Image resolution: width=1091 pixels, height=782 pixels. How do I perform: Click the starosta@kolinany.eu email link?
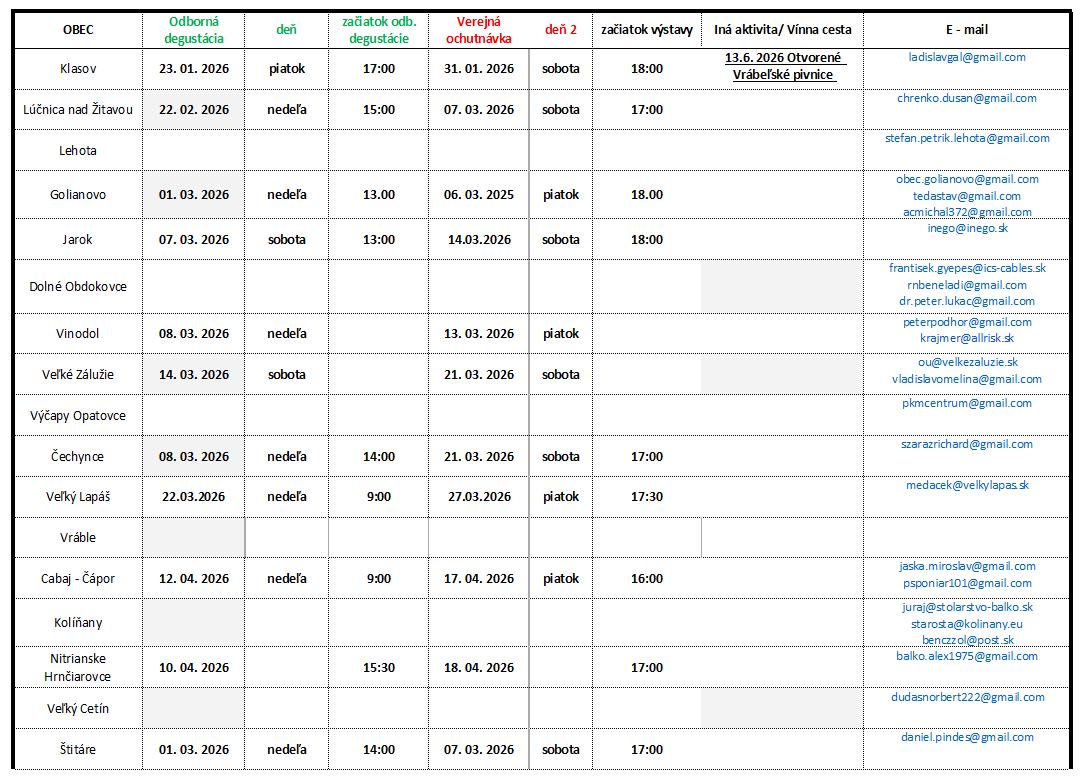pos(966,624)
